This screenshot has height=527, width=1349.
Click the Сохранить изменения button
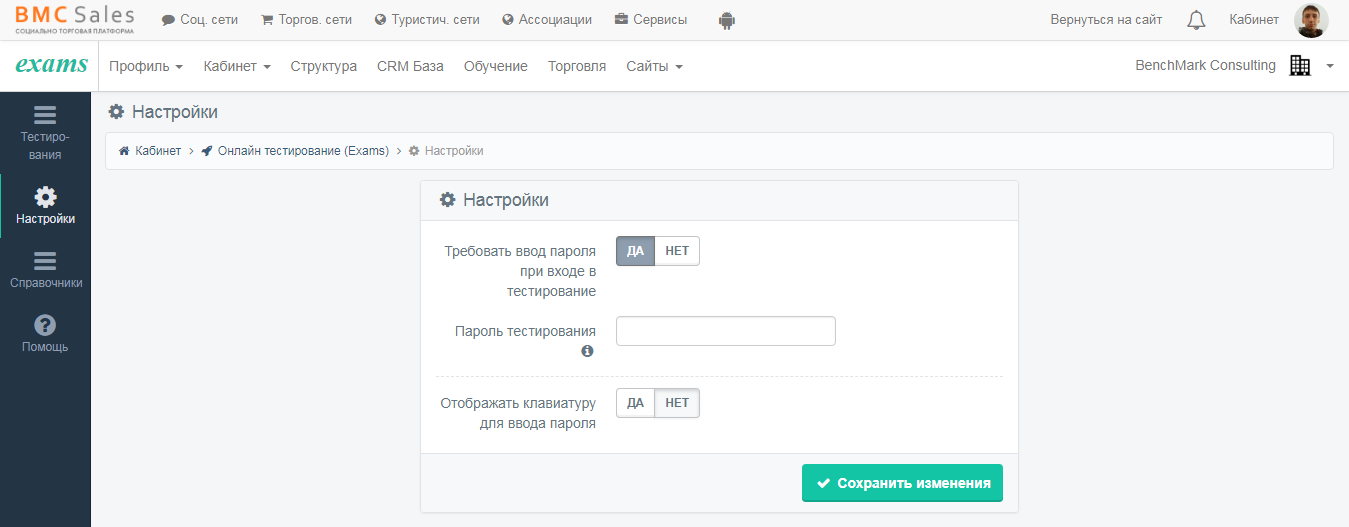point(902,483)
